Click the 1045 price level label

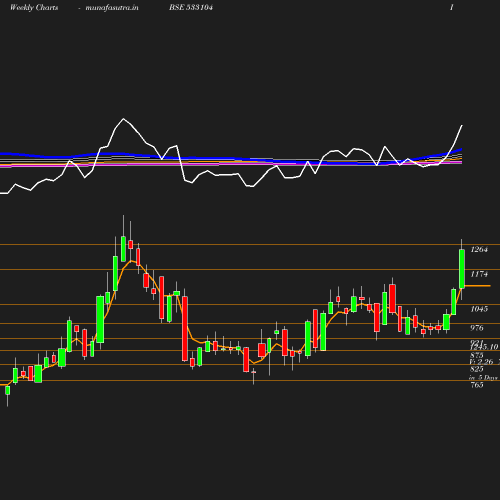pyautogui.click(x=479, y=309)
